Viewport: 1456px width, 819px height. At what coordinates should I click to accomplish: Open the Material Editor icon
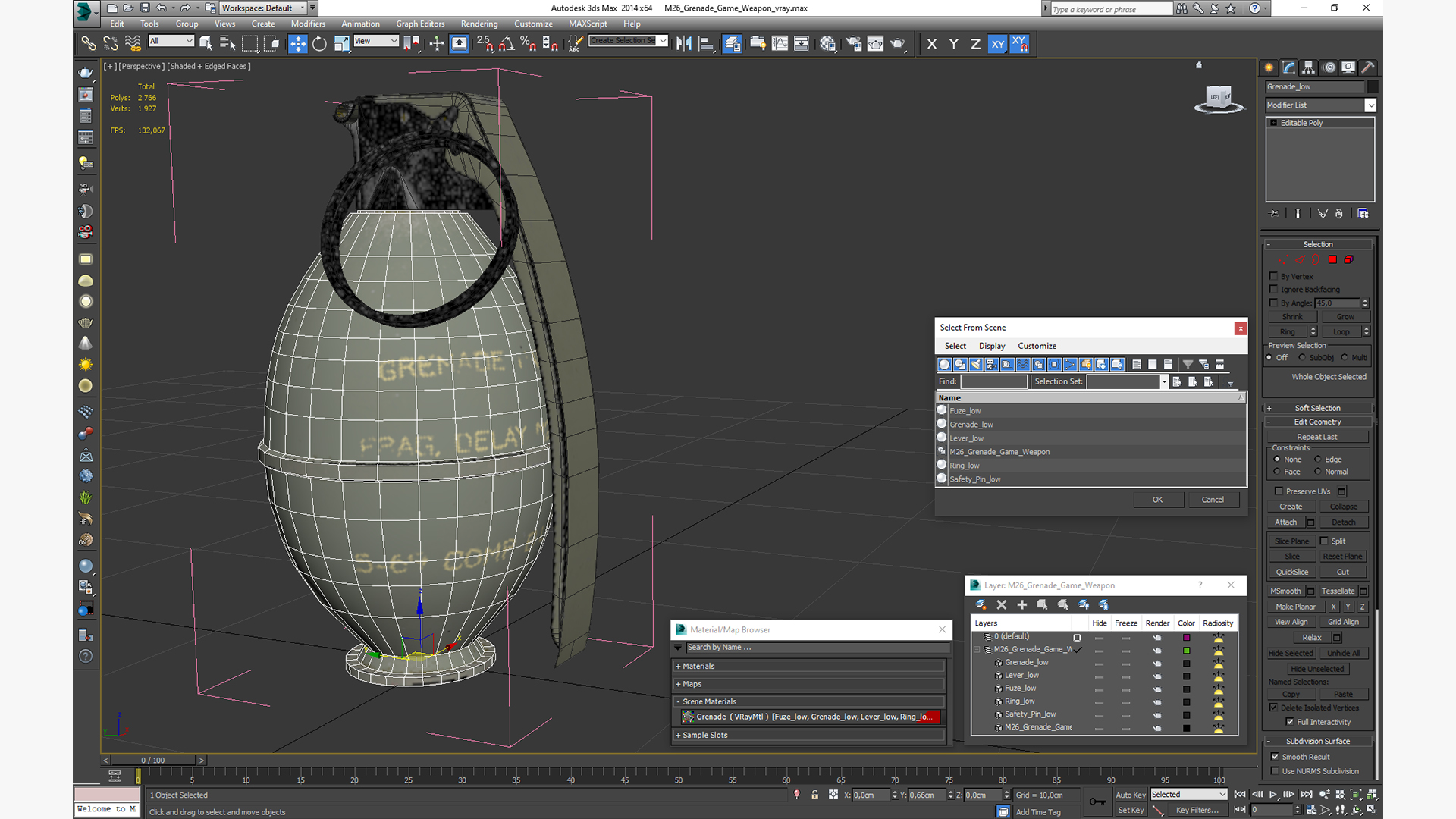coord(827,44)
